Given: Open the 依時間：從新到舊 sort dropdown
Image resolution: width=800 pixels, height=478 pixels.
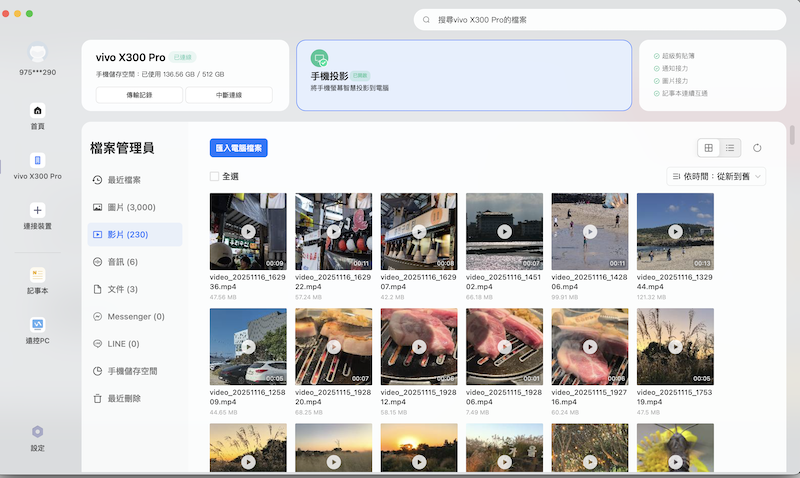Looking at the screenshot, I should point(716,176).
